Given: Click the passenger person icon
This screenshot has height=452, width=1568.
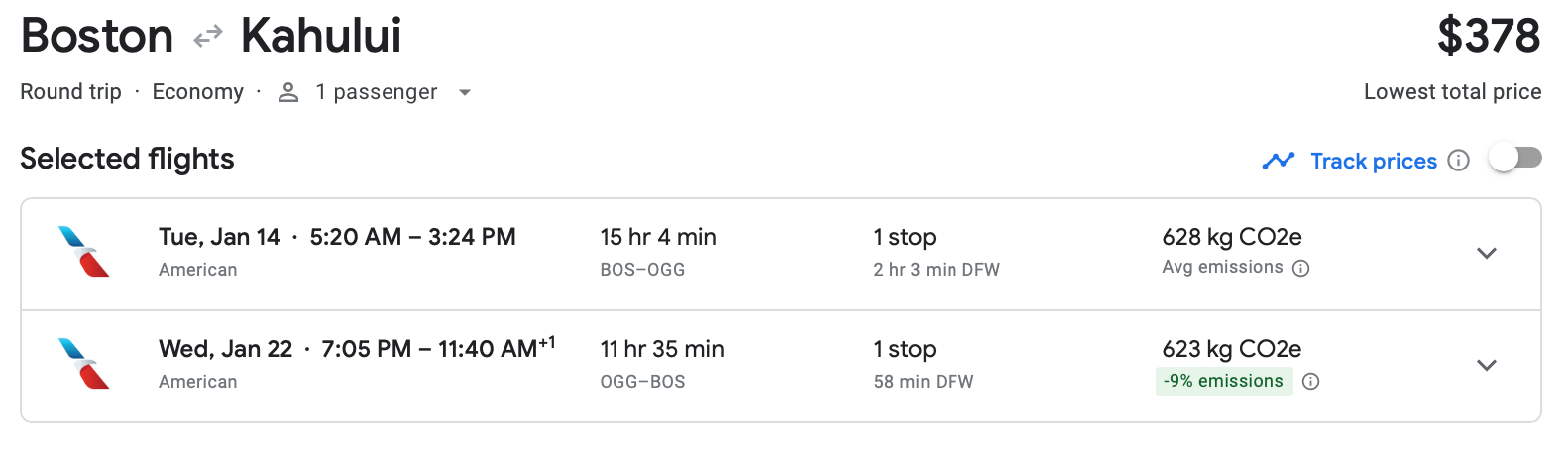Looking at the screenshot, I should (288, 92).
